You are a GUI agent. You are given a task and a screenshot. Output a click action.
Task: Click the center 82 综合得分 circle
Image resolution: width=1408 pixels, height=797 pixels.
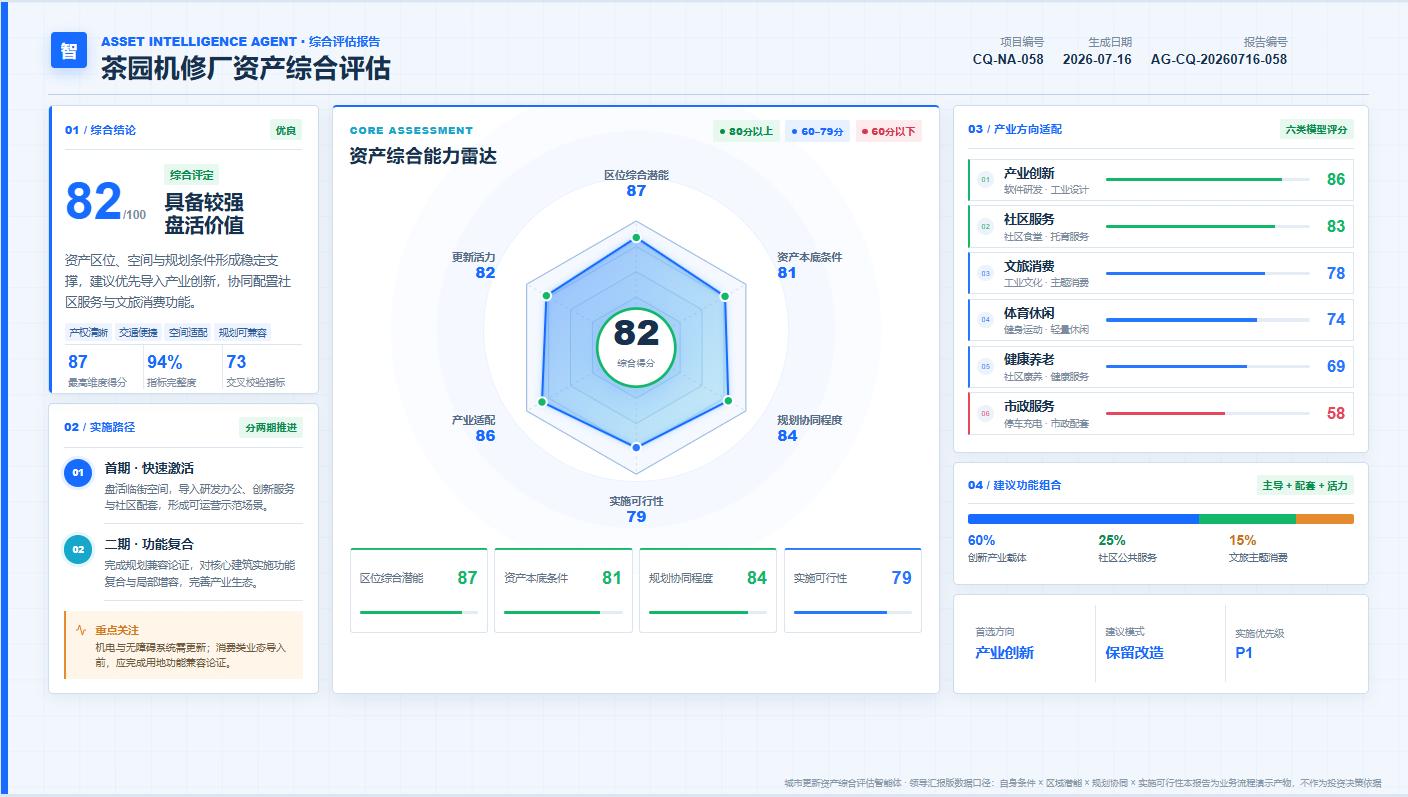[636, 347]
